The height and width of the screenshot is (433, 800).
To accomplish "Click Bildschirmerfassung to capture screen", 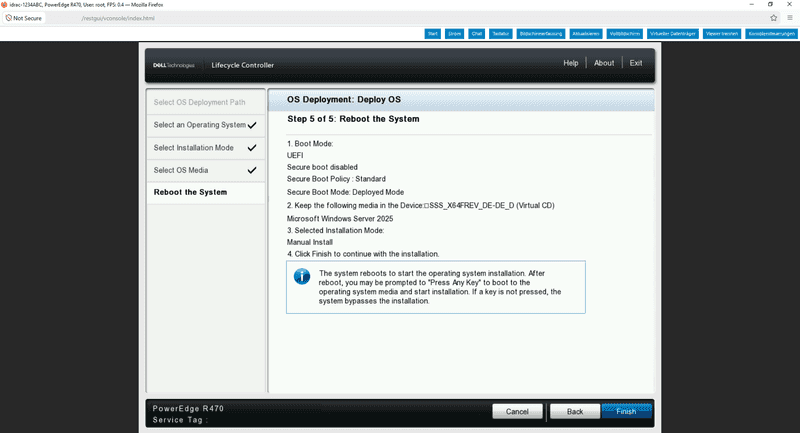I will 541,34.
